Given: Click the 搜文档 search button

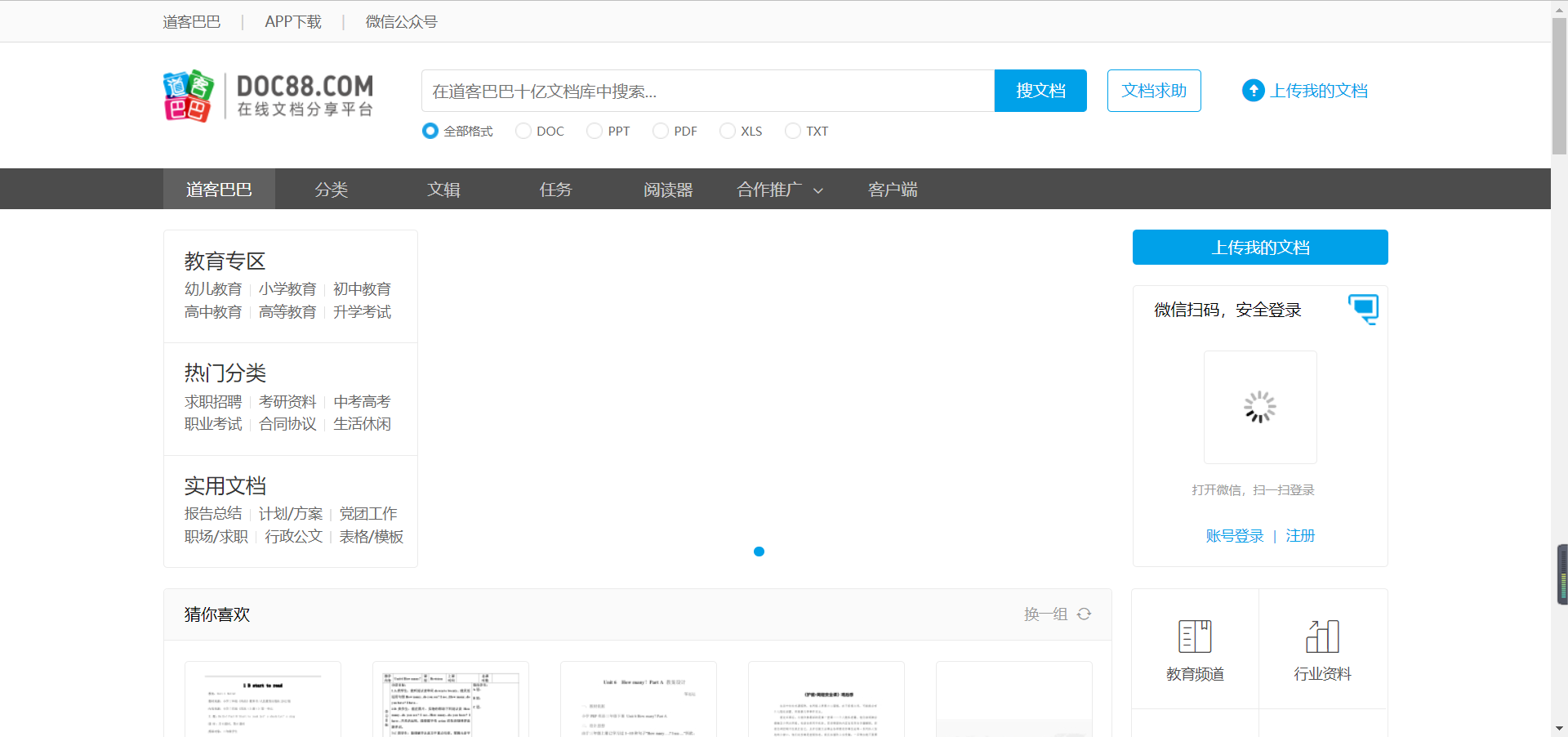Looking at the screenshot, I should pyautogui.click(x=1040, y=91).
